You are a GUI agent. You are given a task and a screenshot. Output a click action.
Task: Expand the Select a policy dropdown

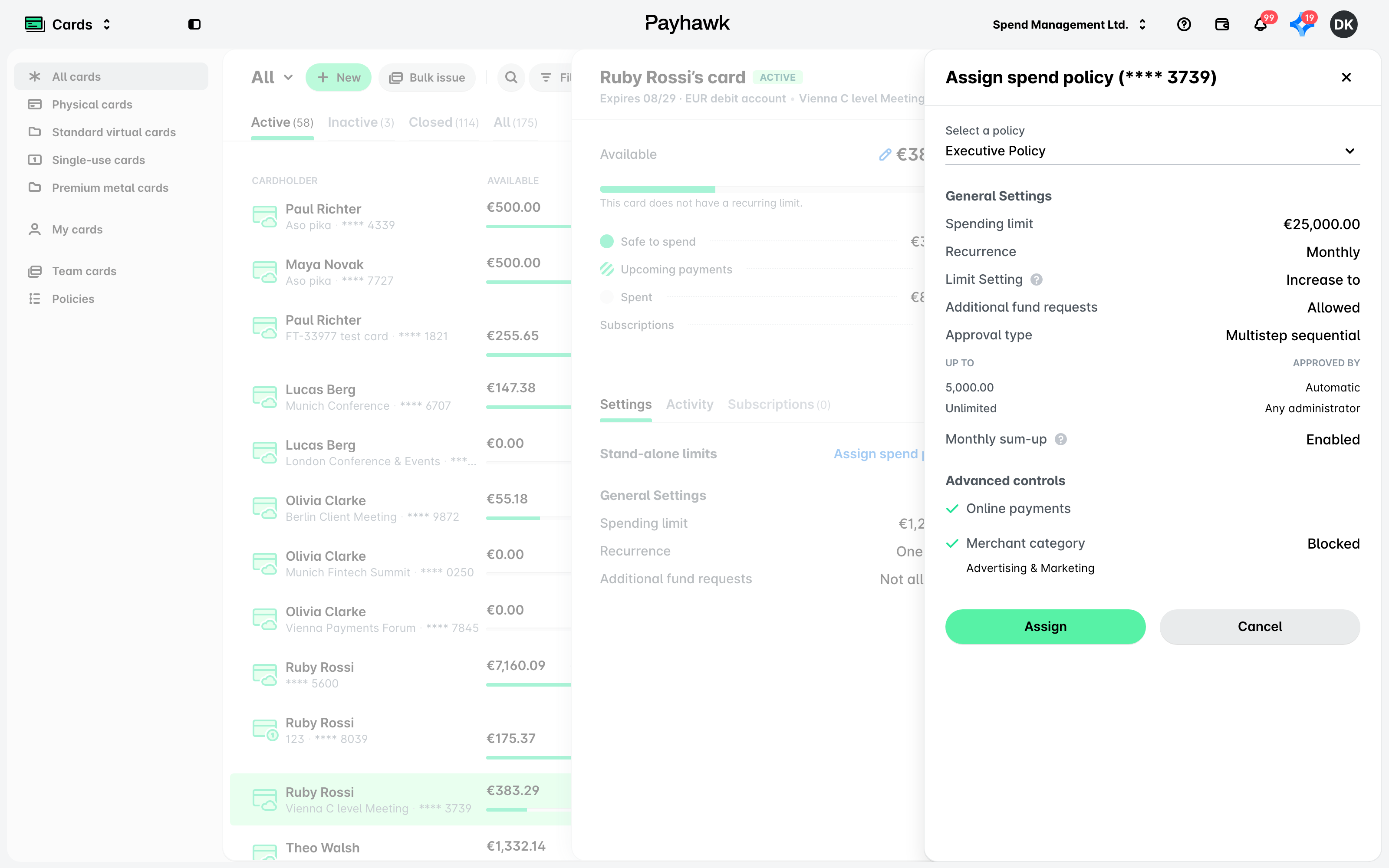(x=1152, y=151)
